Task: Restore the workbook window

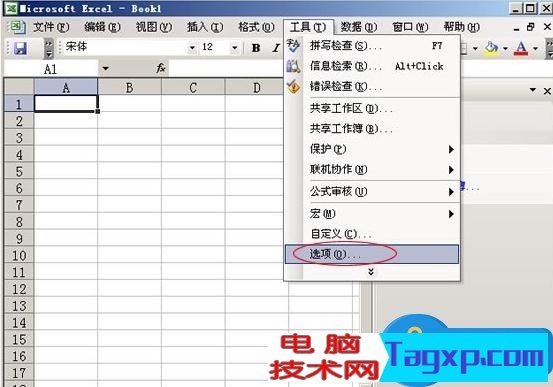Action: (530, 27)
